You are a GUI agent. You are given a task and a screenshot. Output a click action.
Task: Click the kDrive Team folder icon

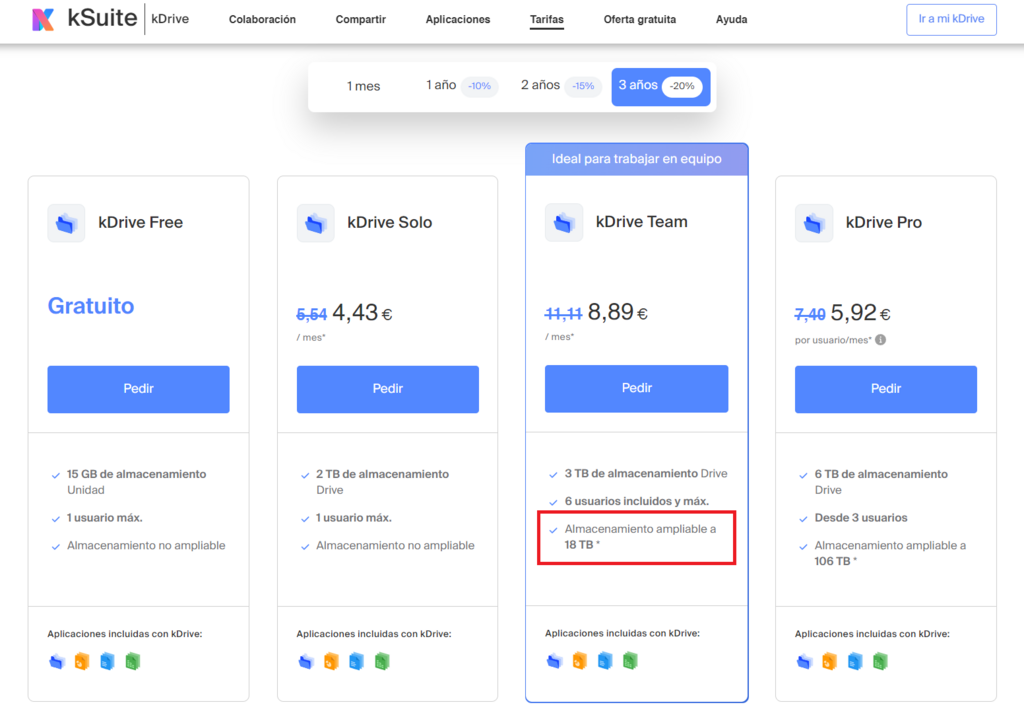tap(564, 223)
